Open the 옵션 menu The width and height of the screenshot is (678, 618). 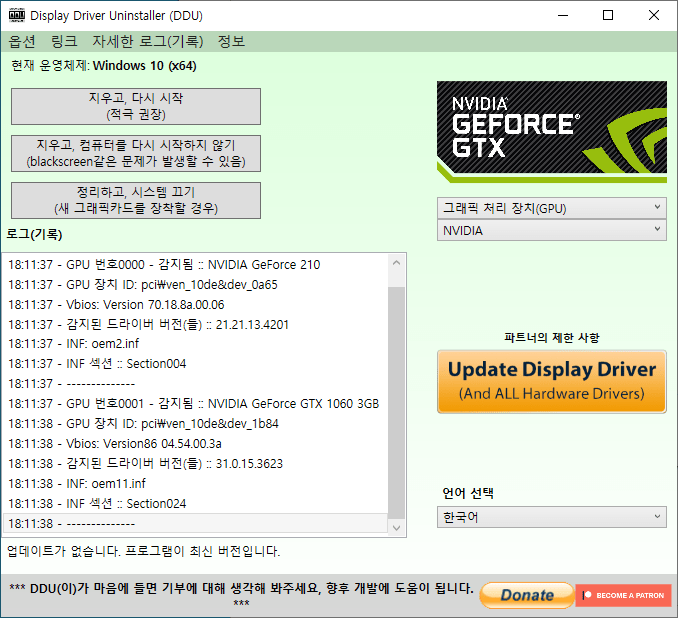[22, 41]
